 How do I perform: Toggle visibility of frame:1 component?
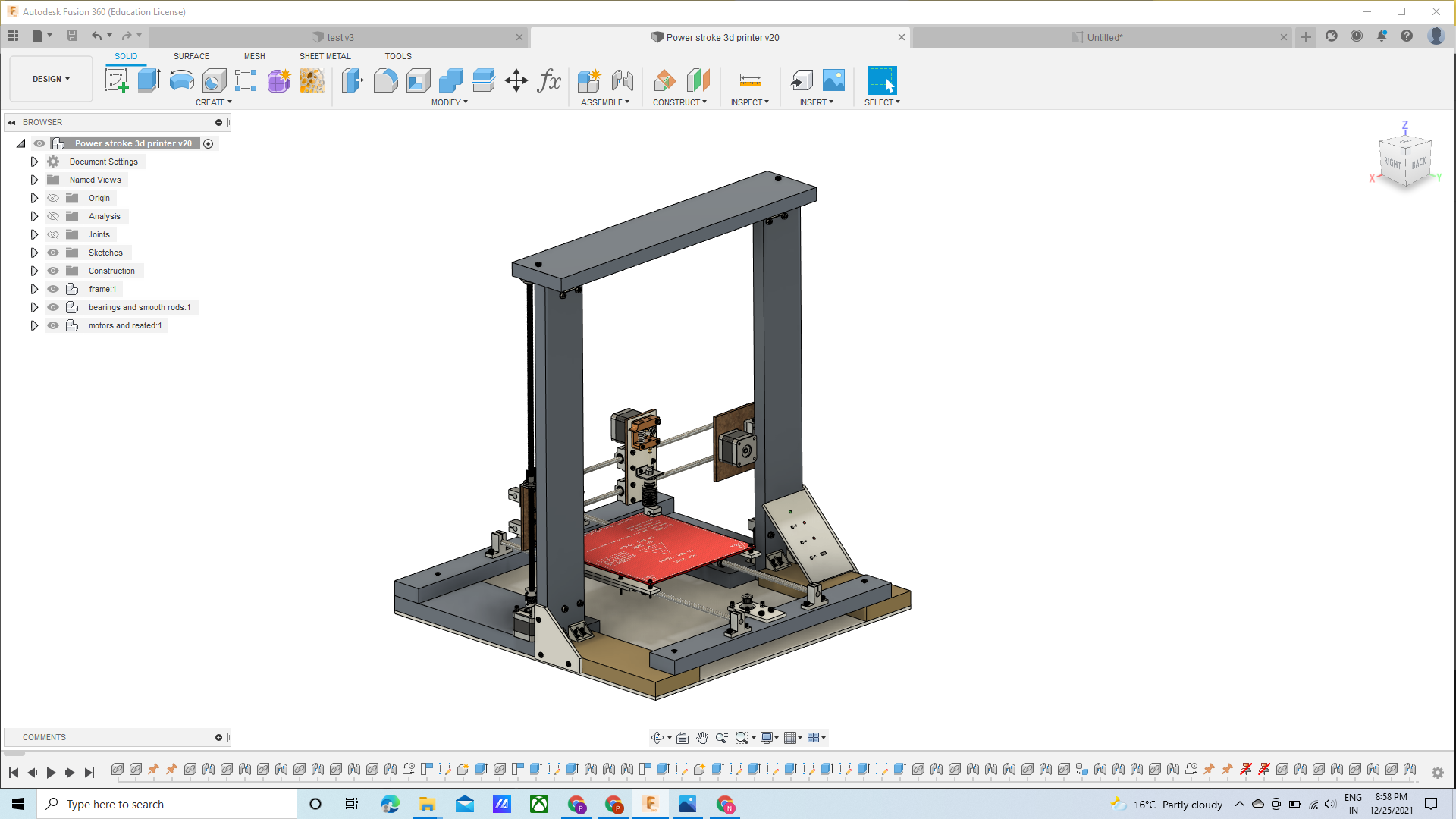(53, 289)
